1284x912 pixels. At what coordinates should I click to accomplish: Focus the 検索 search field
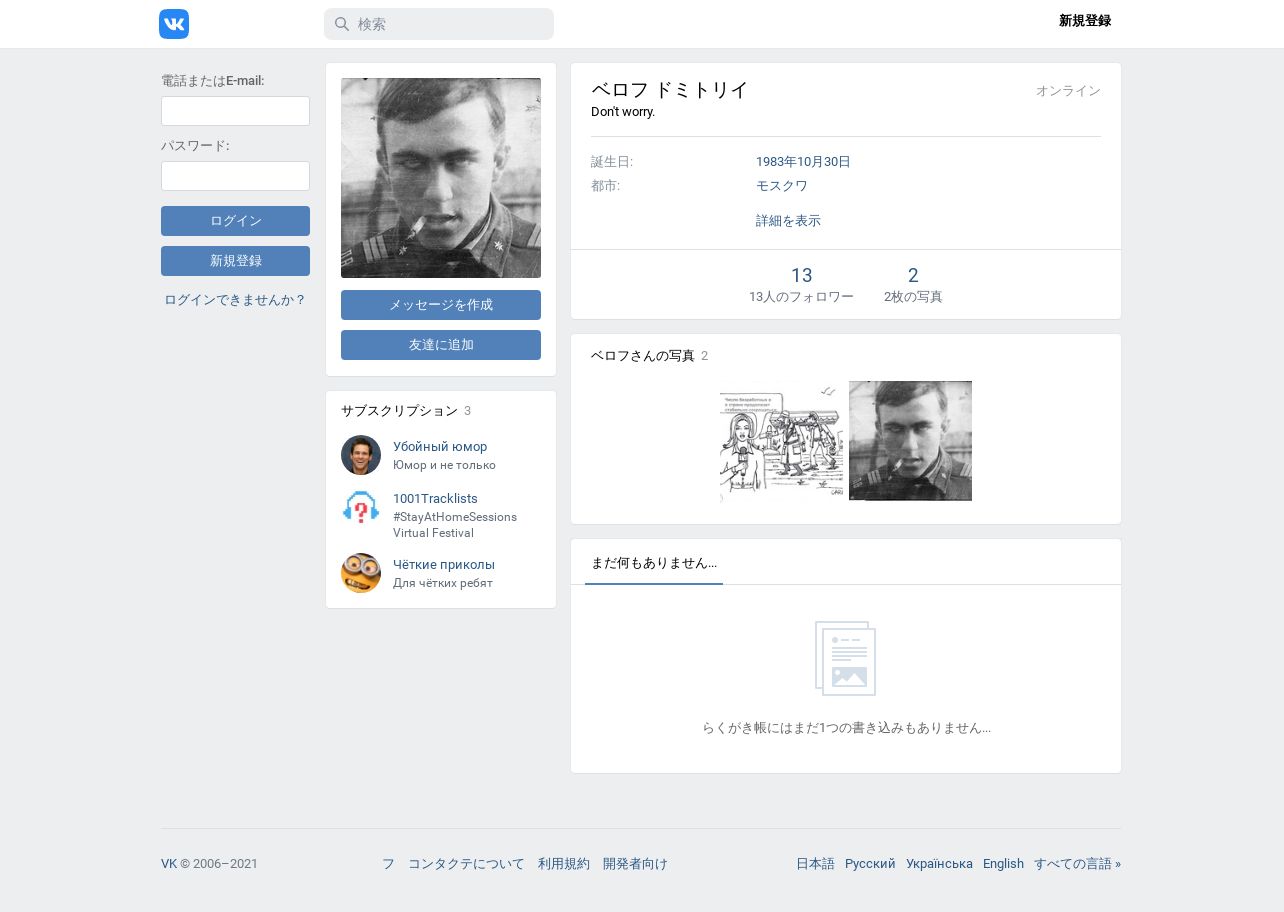click(439, 24)
